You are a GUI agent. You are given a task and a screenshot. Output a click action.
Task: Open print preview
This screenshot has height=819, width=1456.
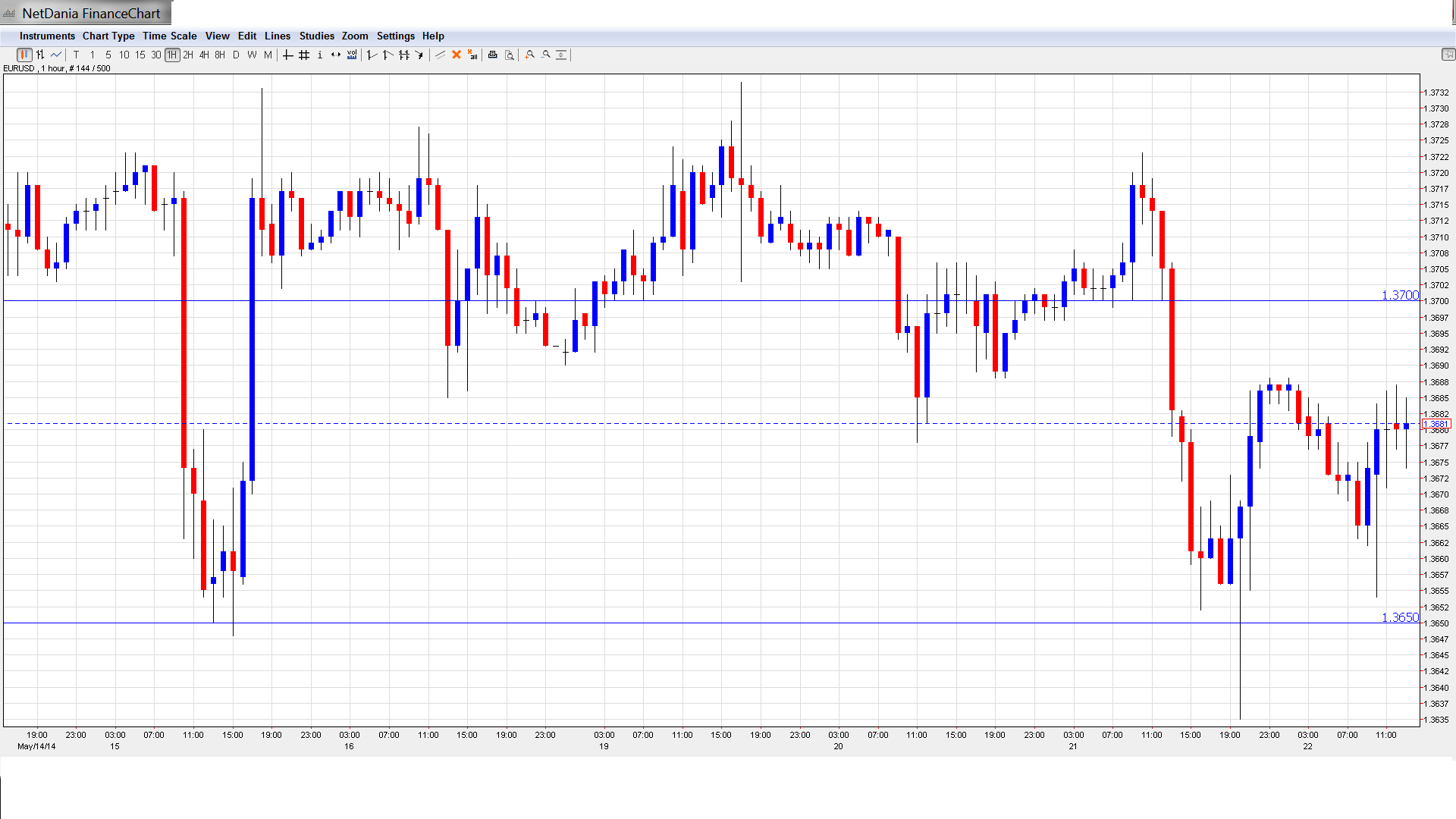[x=510, y=55]
